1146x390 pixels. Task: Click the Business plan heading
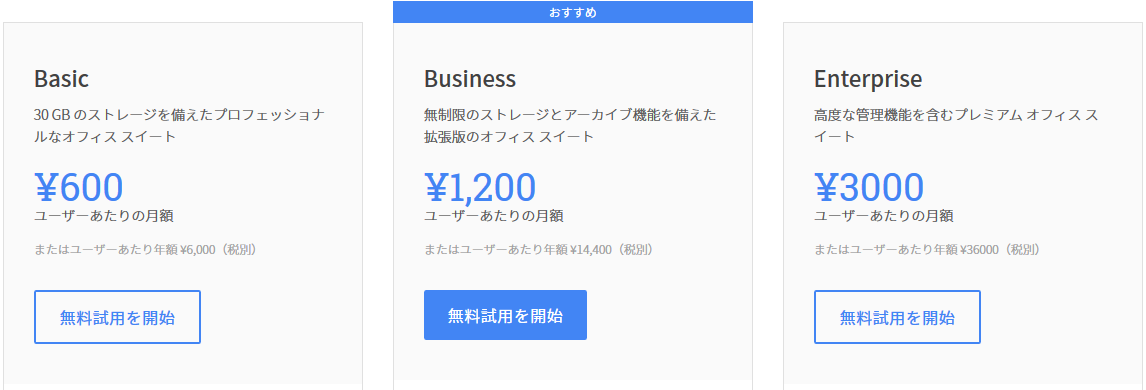coord(470,79)
